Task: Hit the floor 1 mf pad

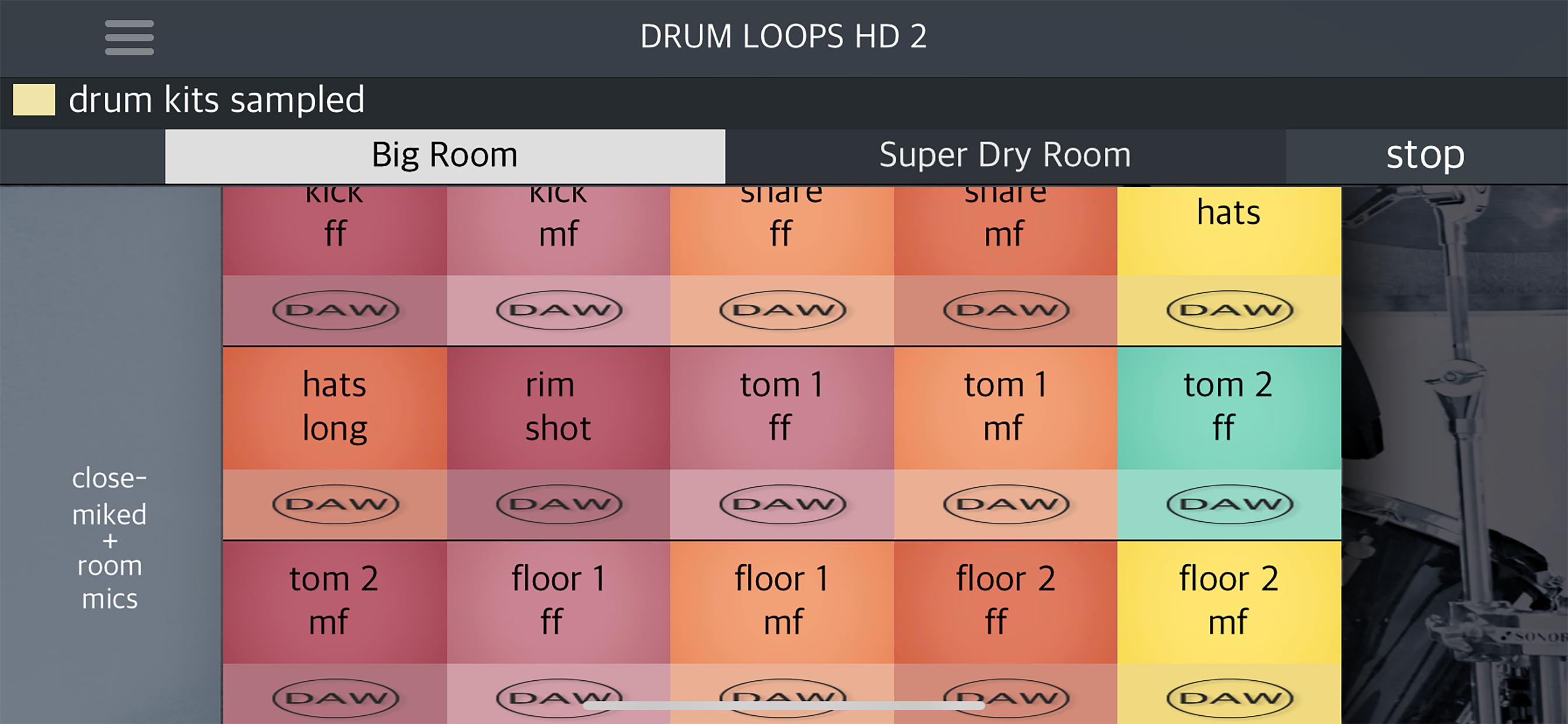Action: (782, 601)
